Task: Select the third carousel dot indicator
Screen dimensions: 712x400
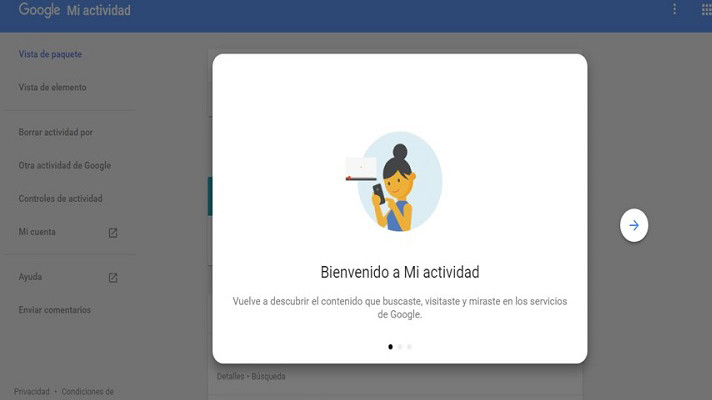Action: [409, 347]
